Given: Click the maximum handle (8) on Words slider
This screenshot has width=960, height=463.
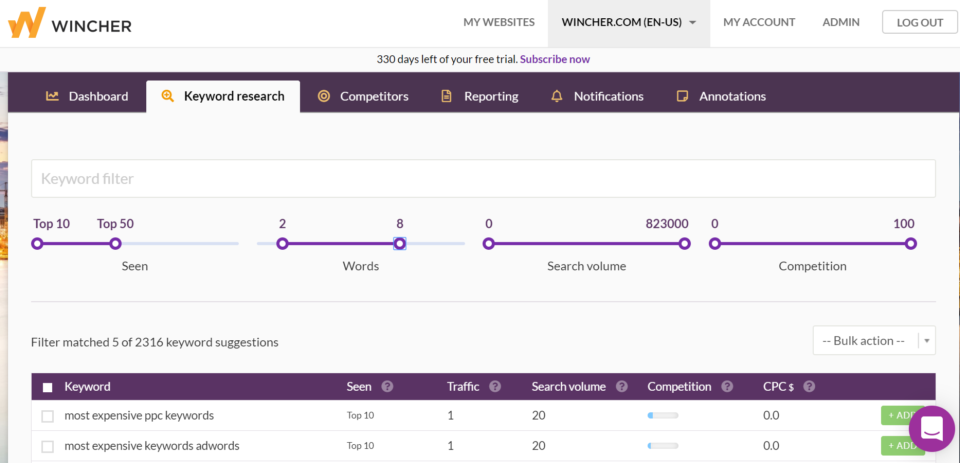Looking at the screenshot, I should (400, 244).
